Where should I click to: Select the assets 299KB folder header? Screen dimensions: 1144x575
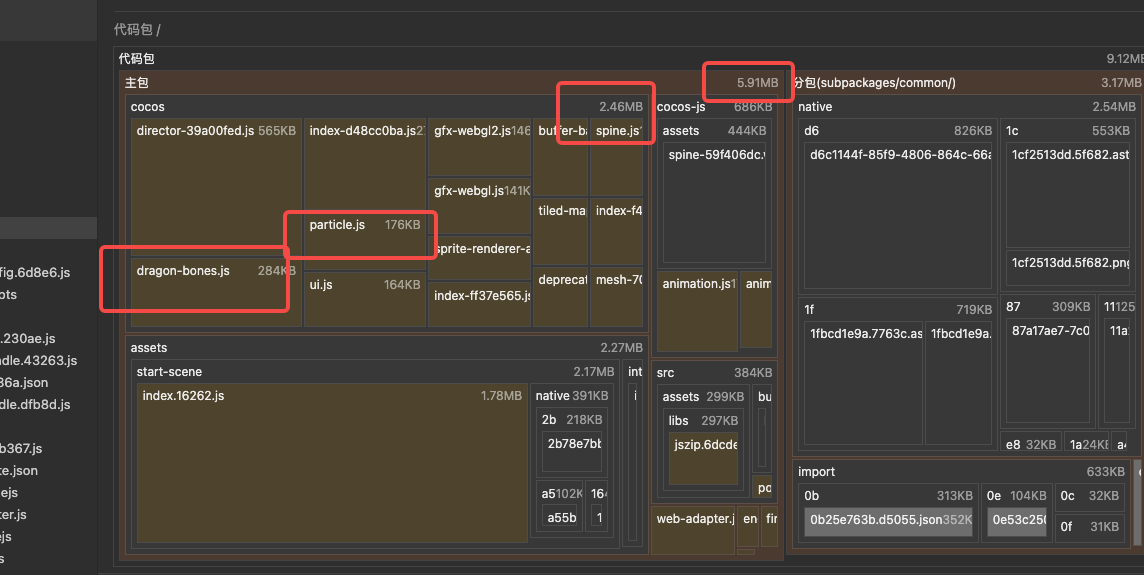coord(703,396)
